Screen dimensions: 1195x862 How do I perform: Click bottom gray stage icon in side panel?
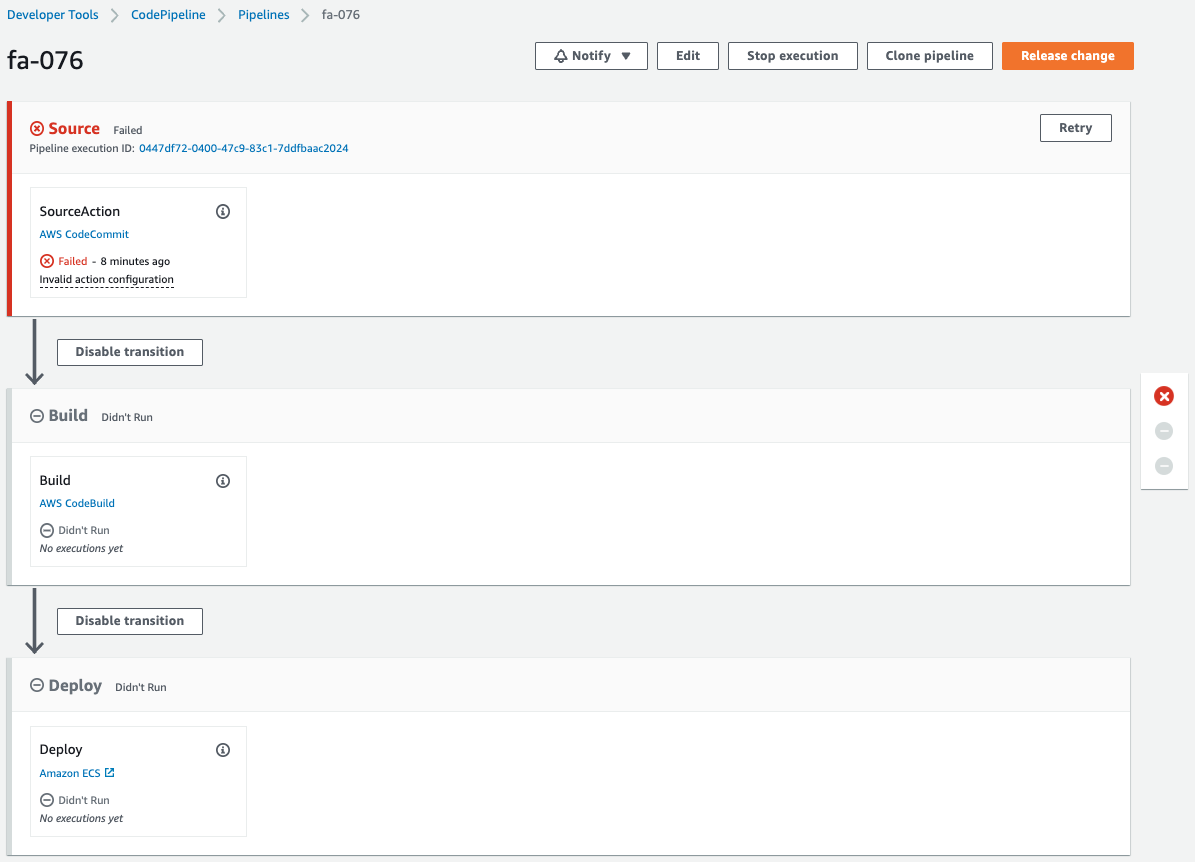[x=1164, y=465]
